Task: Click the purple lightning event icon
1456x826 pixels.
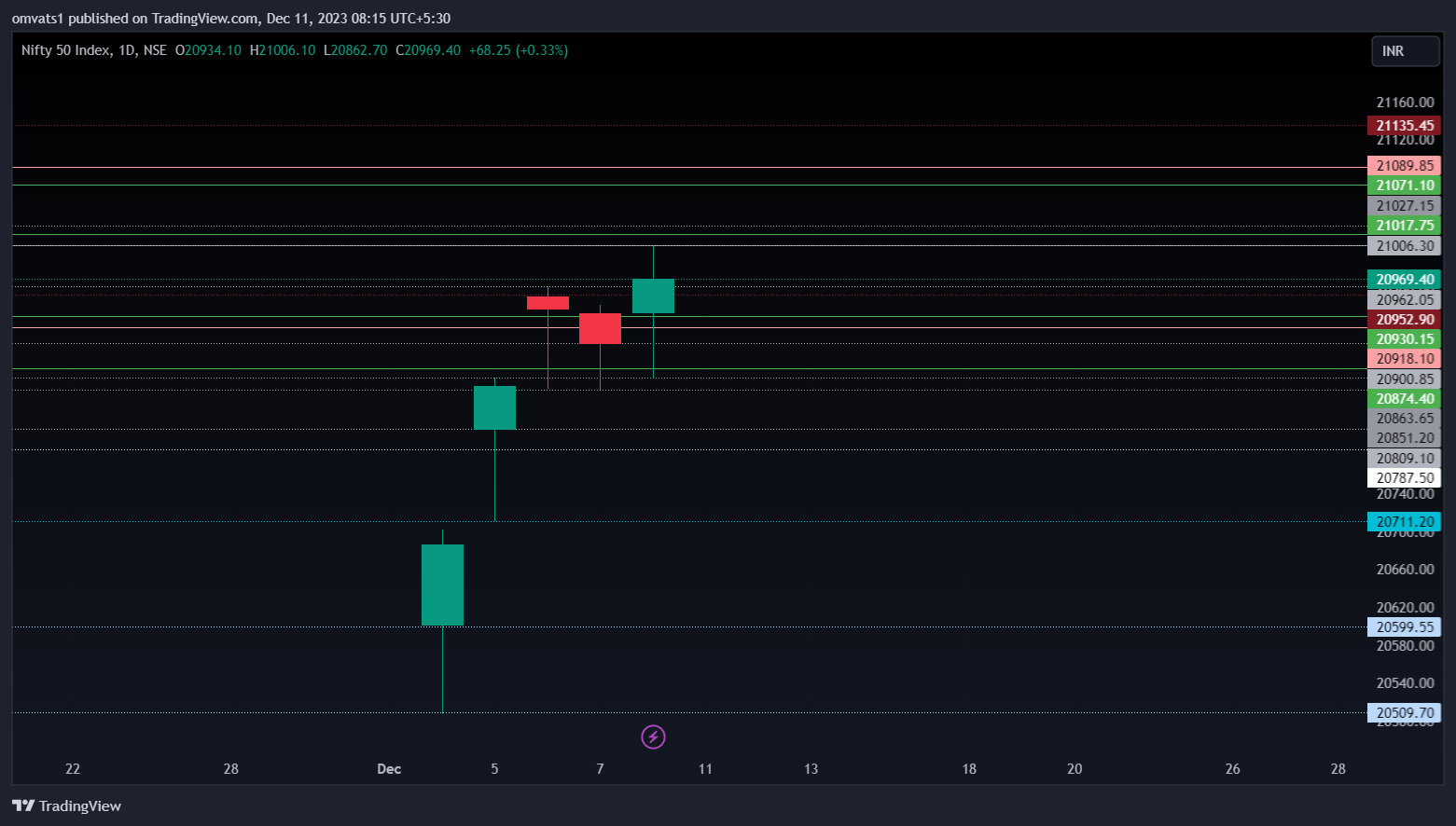Action: pos(653,737)
